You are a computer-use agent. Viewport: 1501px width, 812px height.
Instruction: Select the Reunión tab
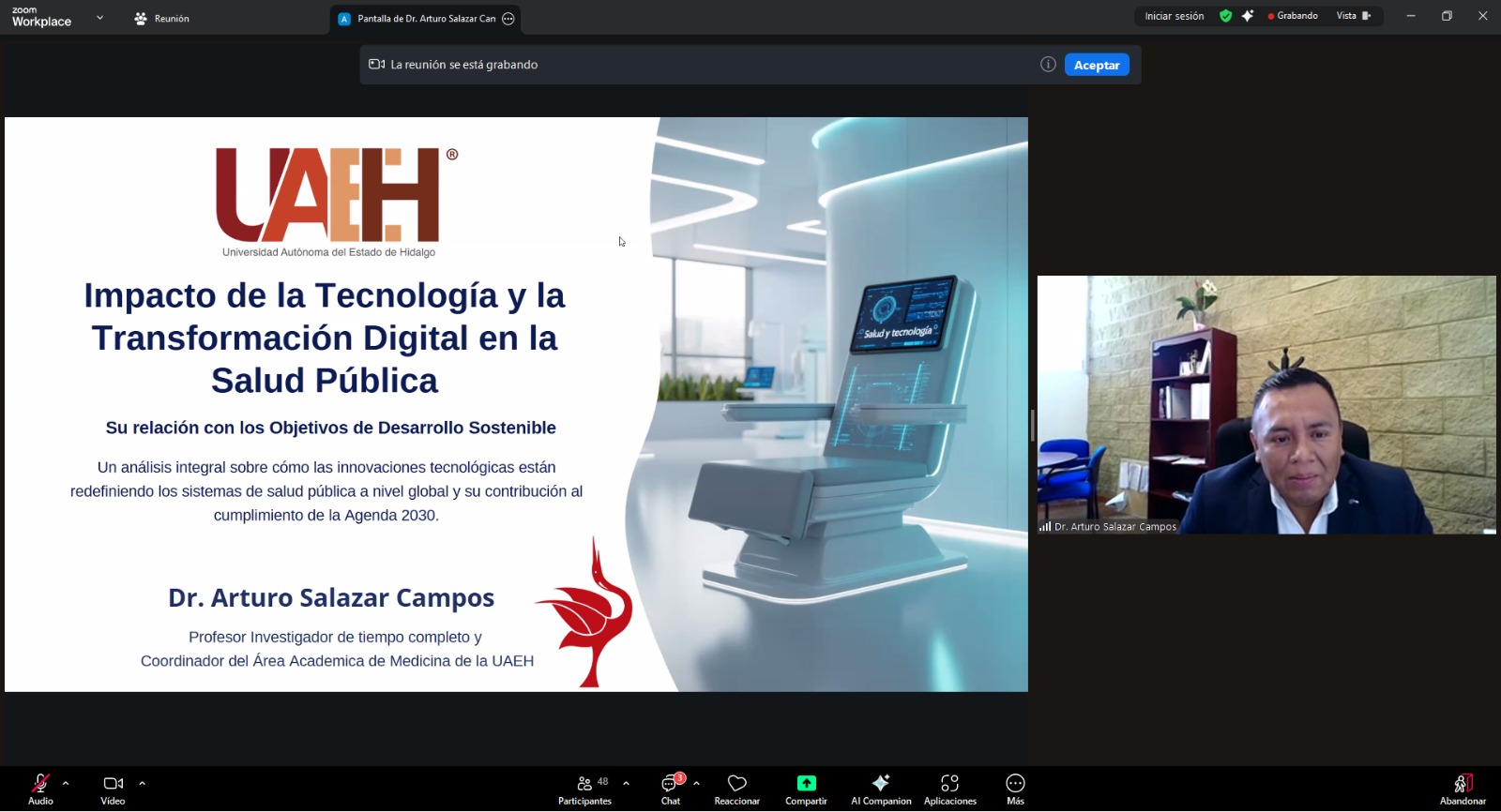pyautogui.click(x=162, y=19)
